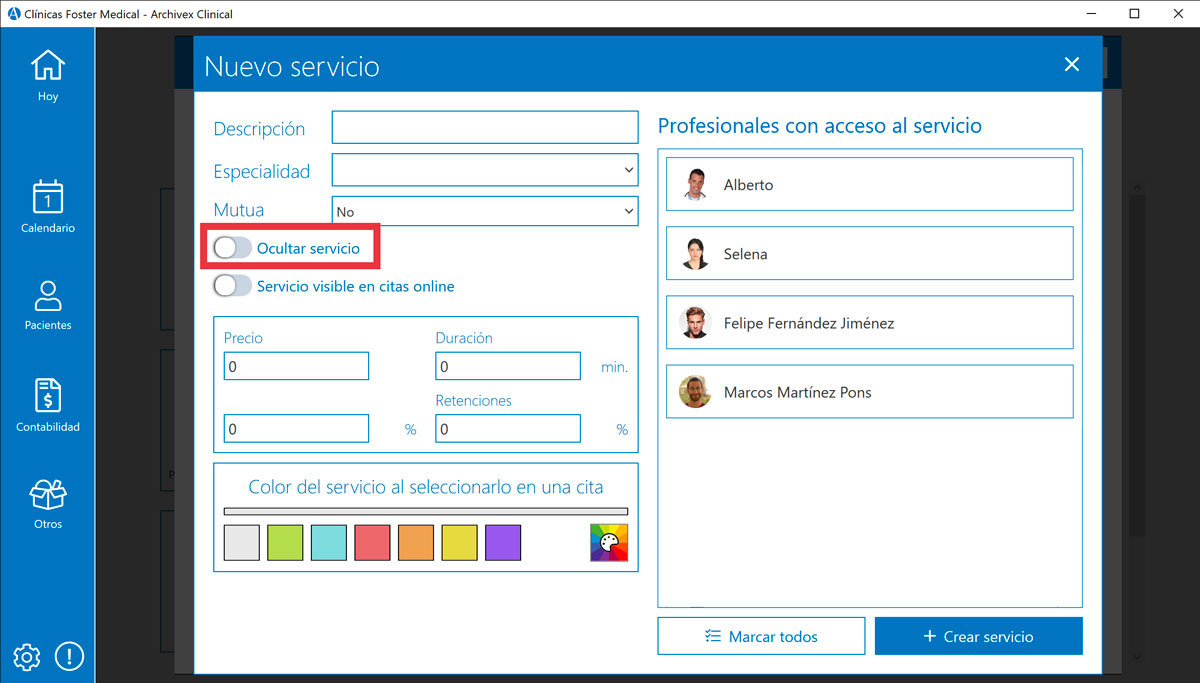
Task: Click Marcar todos to select all professionals
Action: click(761, 635)
